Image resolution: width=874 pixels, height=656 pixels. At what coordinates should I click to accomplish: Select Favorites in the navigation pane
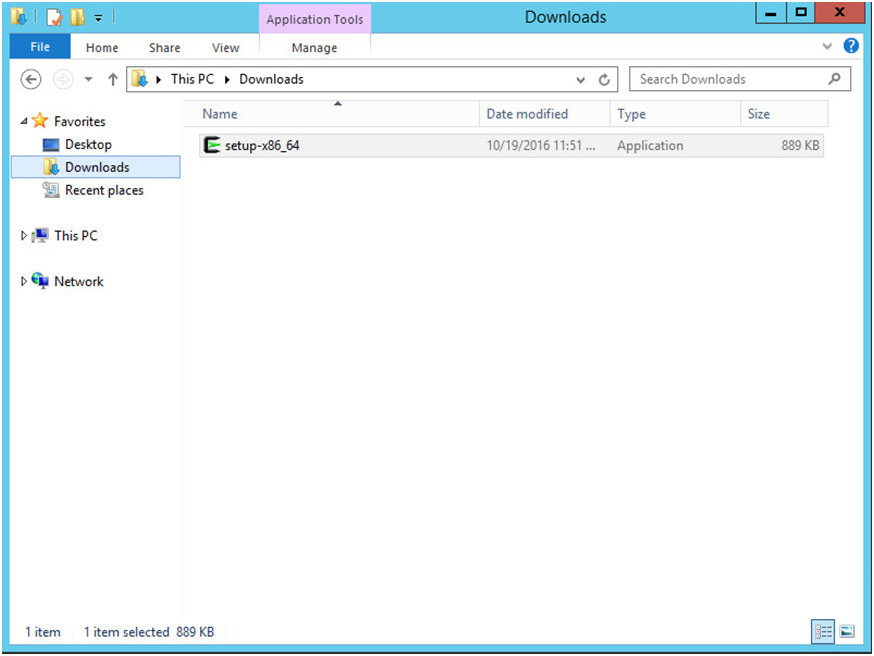tap(80, 121)
